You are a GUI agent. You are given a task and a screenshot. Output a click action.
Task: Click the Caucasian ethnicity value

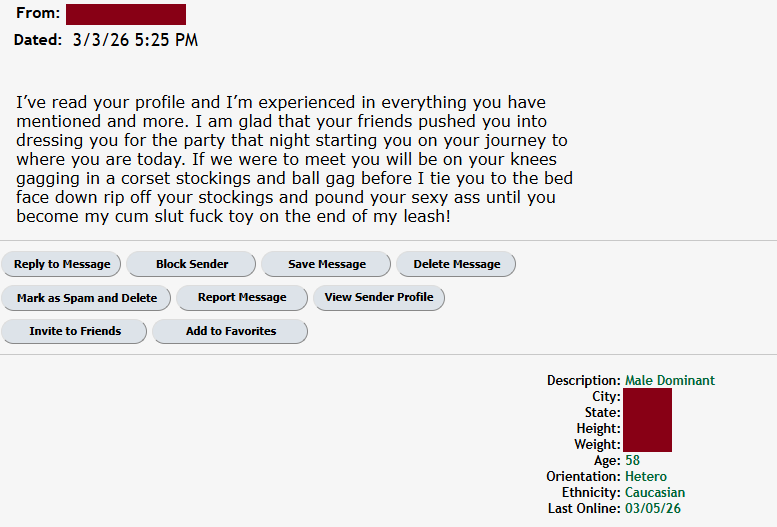pyautogui.click(x=655, y=492)
